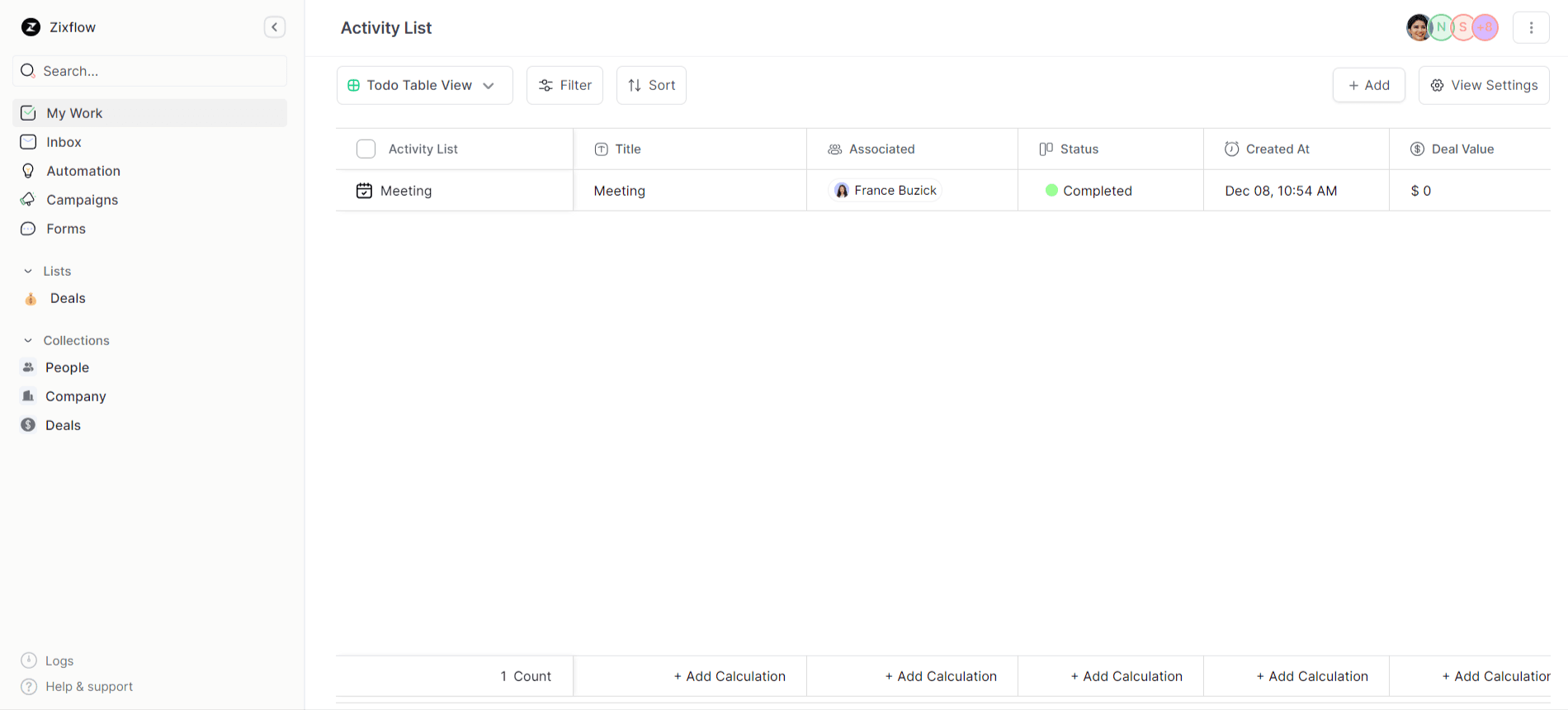Collapse the sidebar with the arrow button
The image size is (1568, 710).
click(x=275, y=27)
